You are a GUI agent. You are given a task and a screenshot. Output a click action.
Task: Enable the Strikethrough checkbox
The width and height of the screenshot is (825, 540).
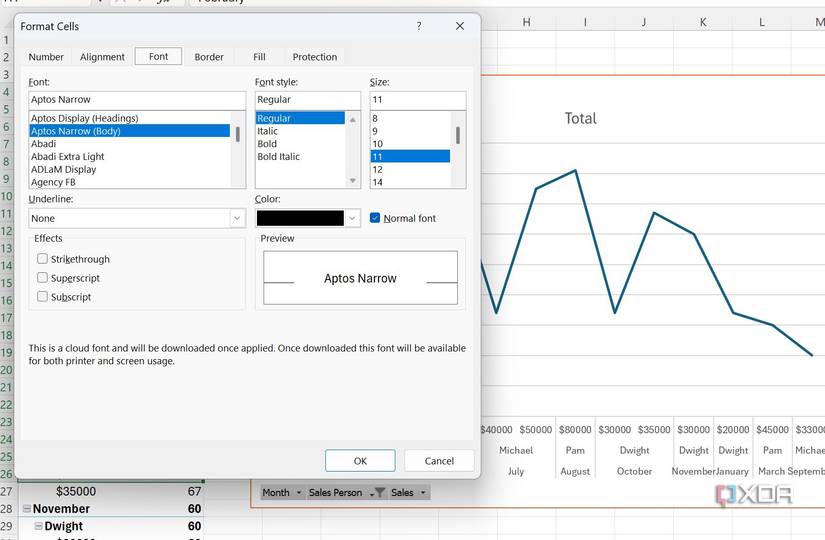coord(43,258)
